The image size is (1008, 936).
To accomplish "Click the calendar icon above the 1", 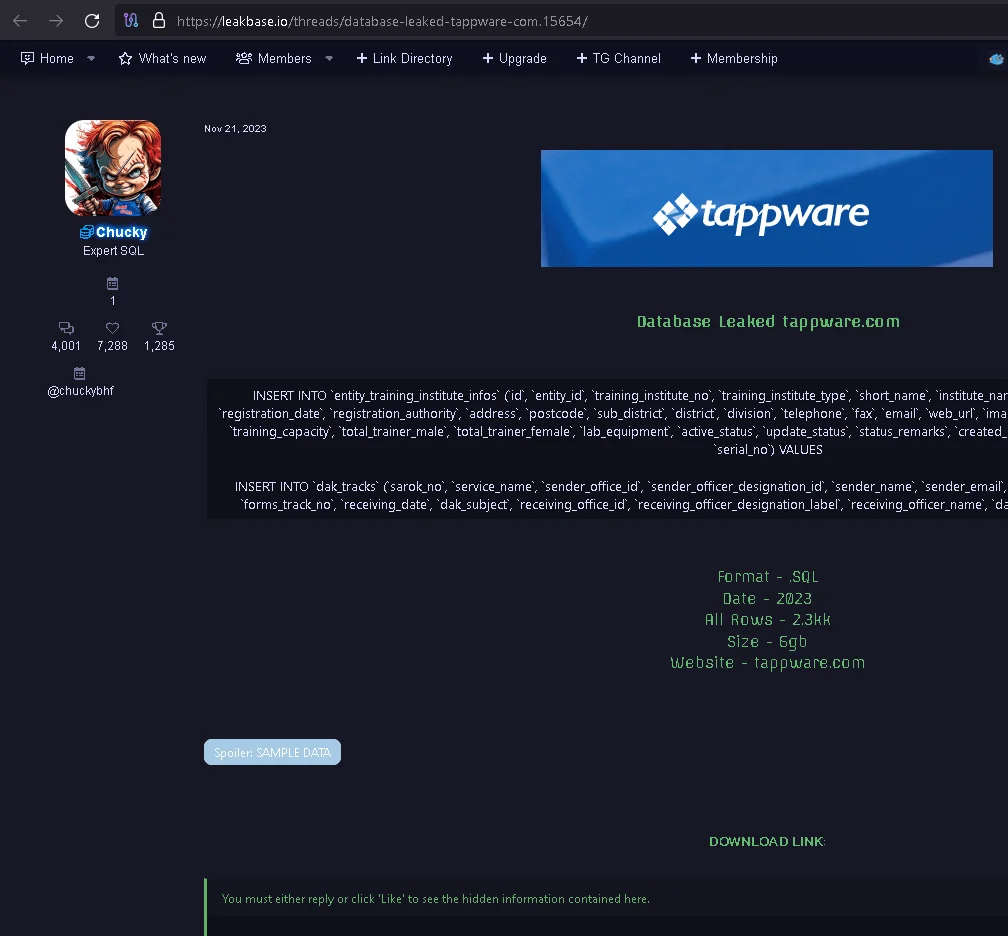I will [x=112, y=284].
